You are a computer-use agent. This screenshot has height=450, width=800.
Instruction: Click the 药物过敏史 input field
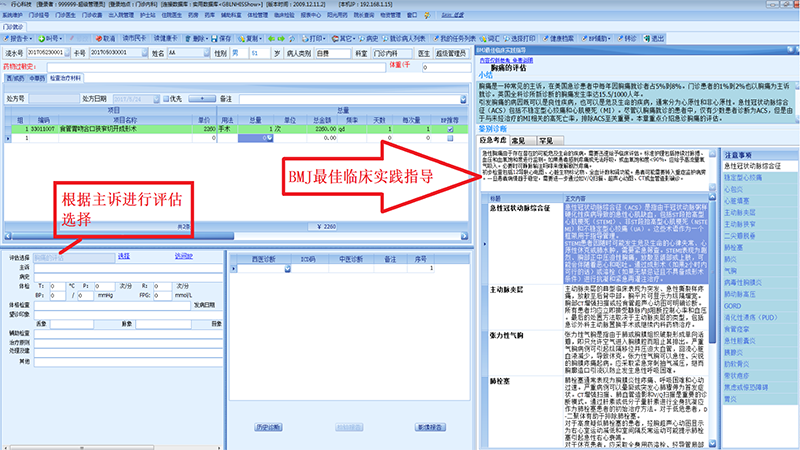[x=216, y=67]
